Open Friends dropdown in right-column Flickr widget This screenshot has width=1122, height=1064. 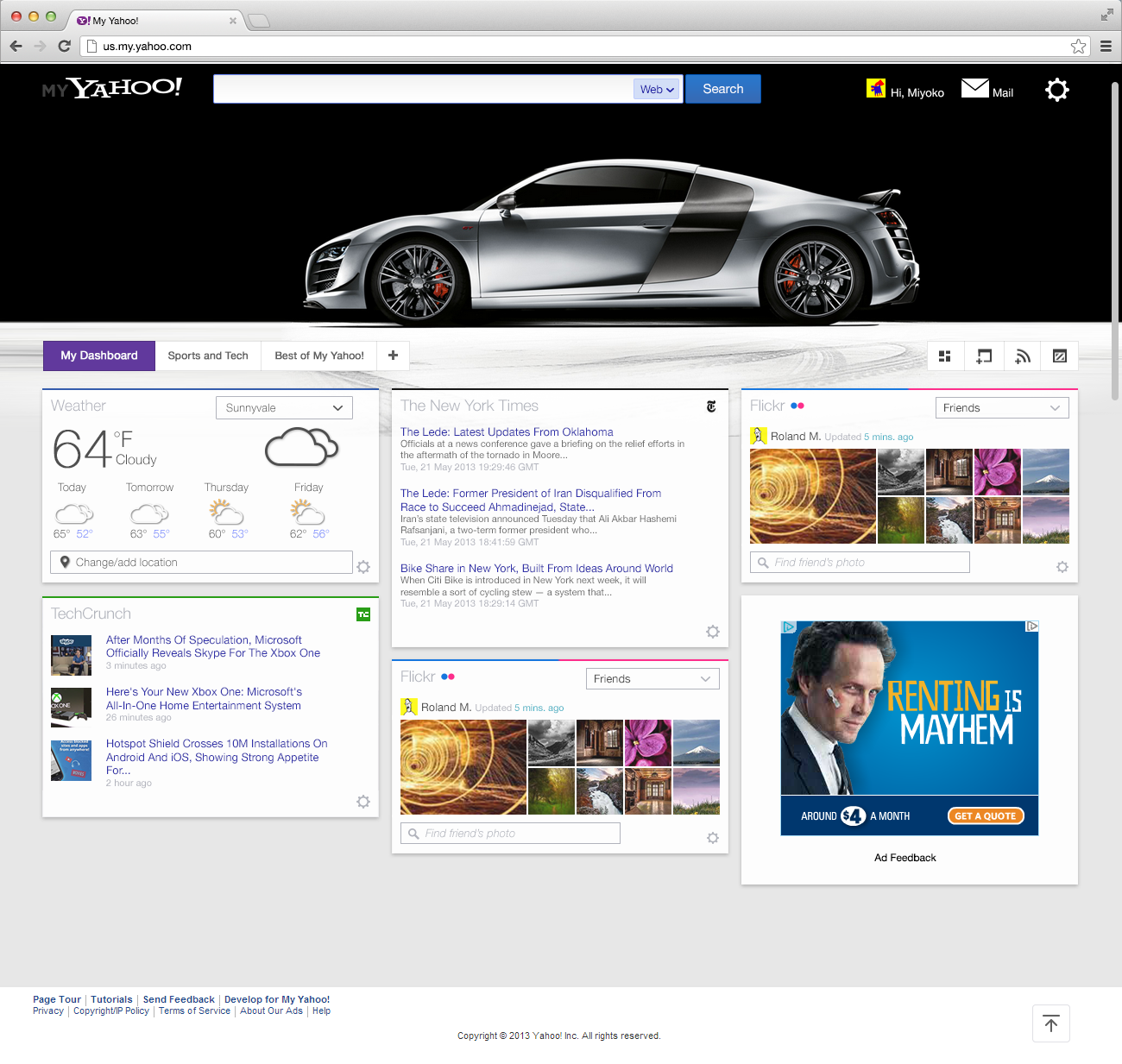(x=1002, y=407)
